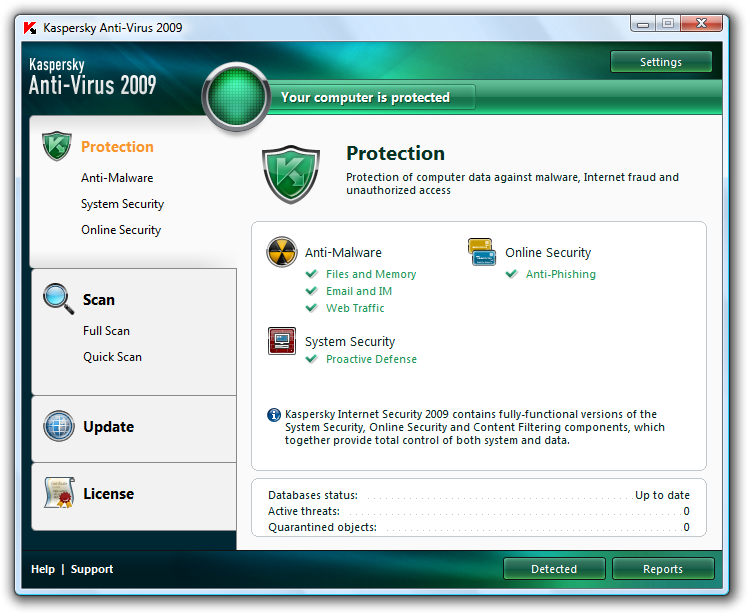Click the blue information icon

(x=274, y=414)
